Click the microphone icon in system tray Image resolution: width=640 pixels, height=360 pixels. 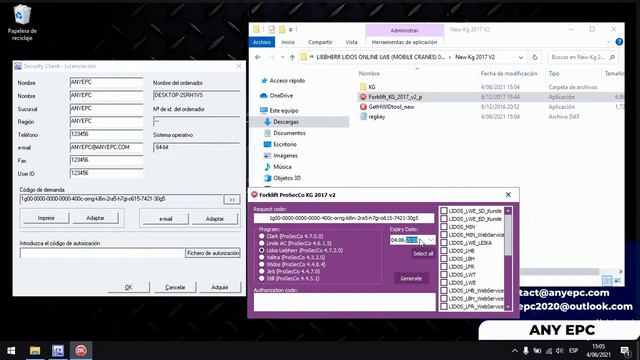click(x=526, y=351)
